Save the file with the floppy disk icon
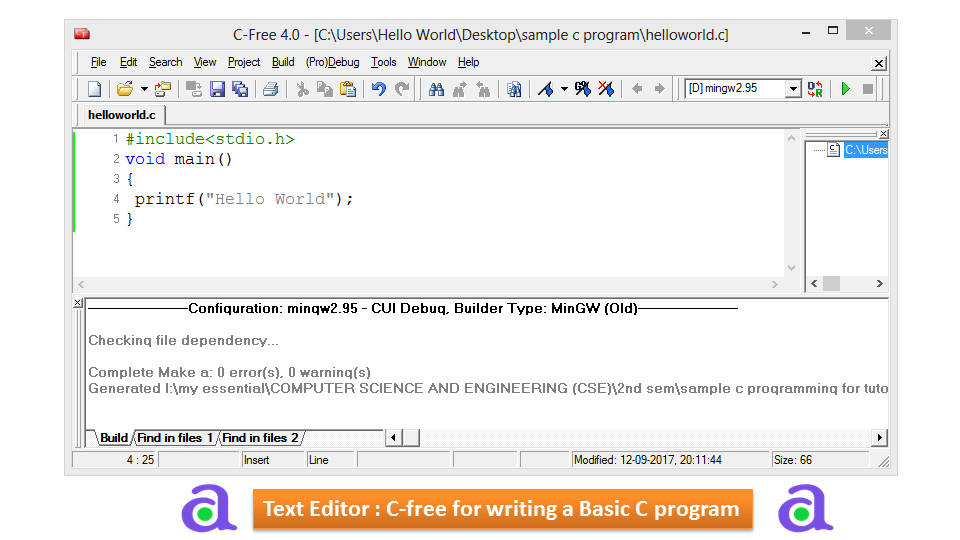Screen dimensions: 960x540 (217, 89)
